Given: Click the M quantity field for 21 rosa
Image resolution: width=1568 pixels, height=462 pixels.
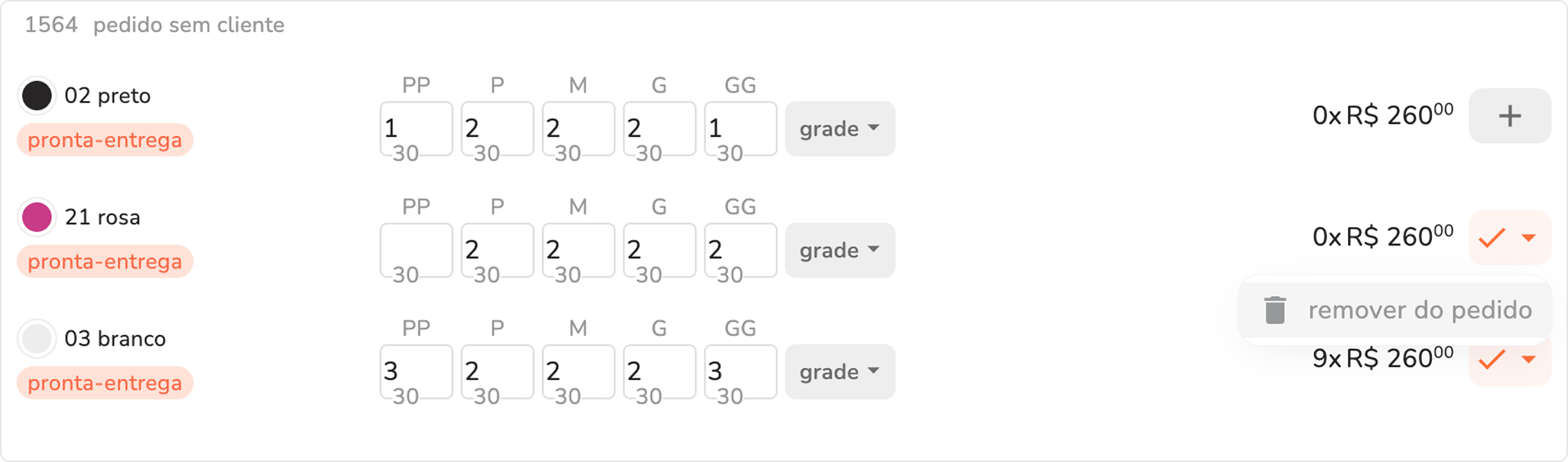Looking at the screenshot, I should [x=578, y=249].
